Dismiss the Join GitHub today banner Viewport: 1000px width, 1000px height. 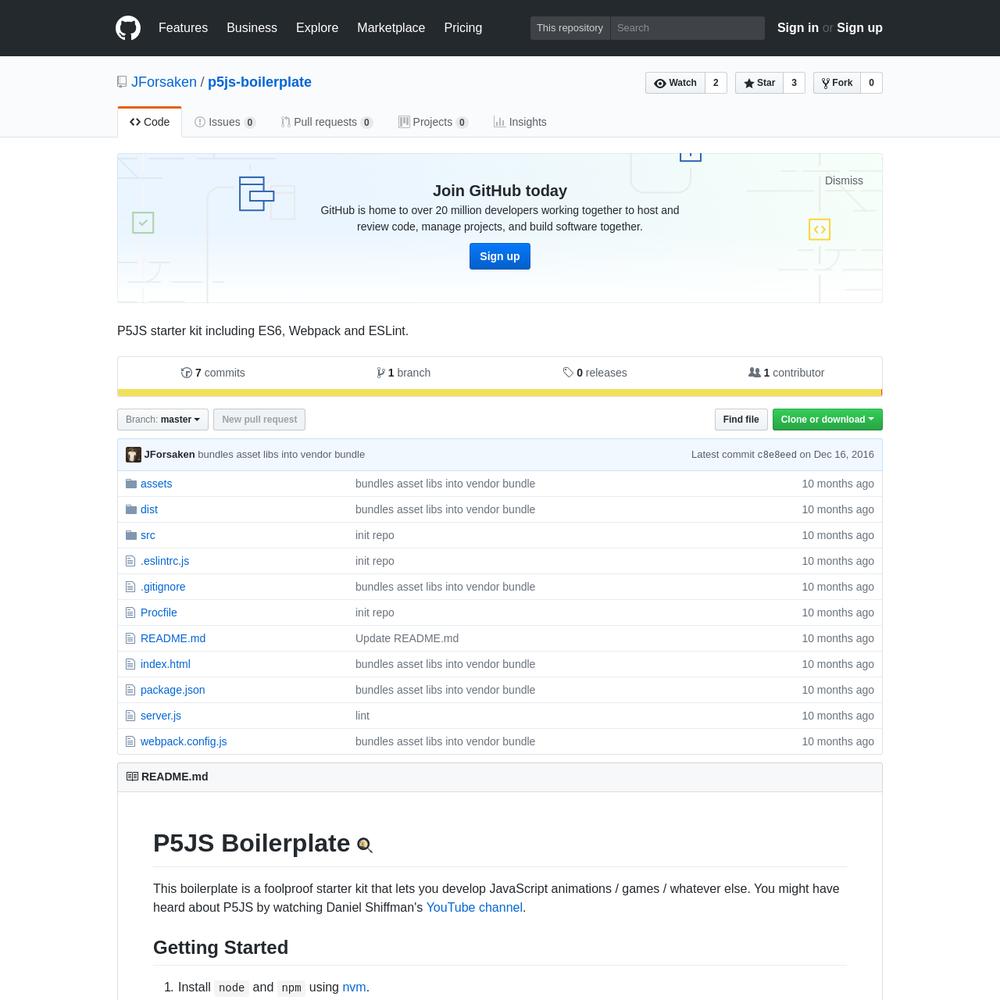(x=844, y=180)
